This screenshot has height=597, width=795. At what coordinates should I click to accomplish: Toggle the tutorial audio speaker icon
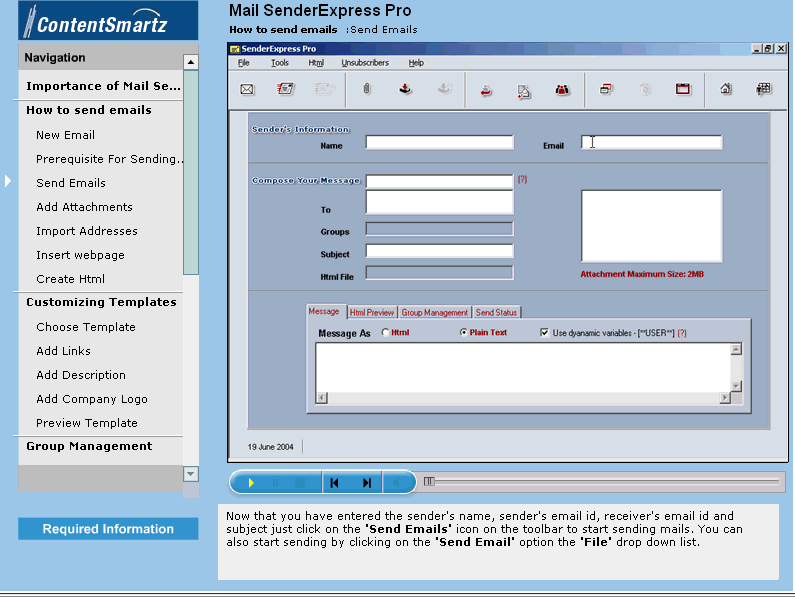[396, 483]
